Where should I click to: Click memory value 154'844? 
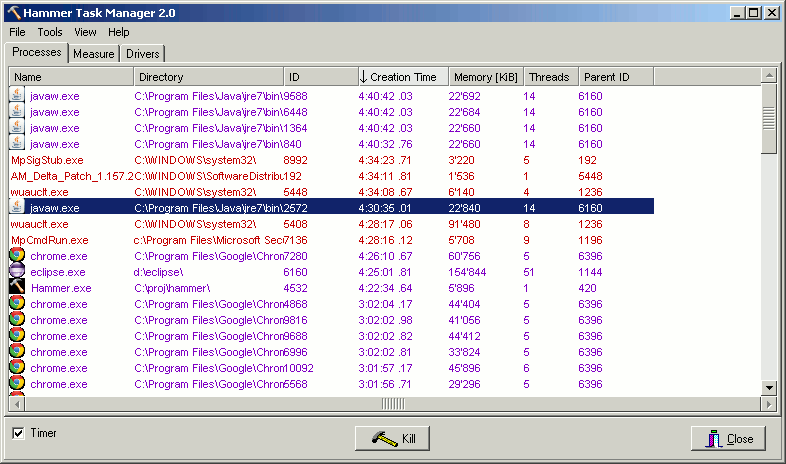467,273
